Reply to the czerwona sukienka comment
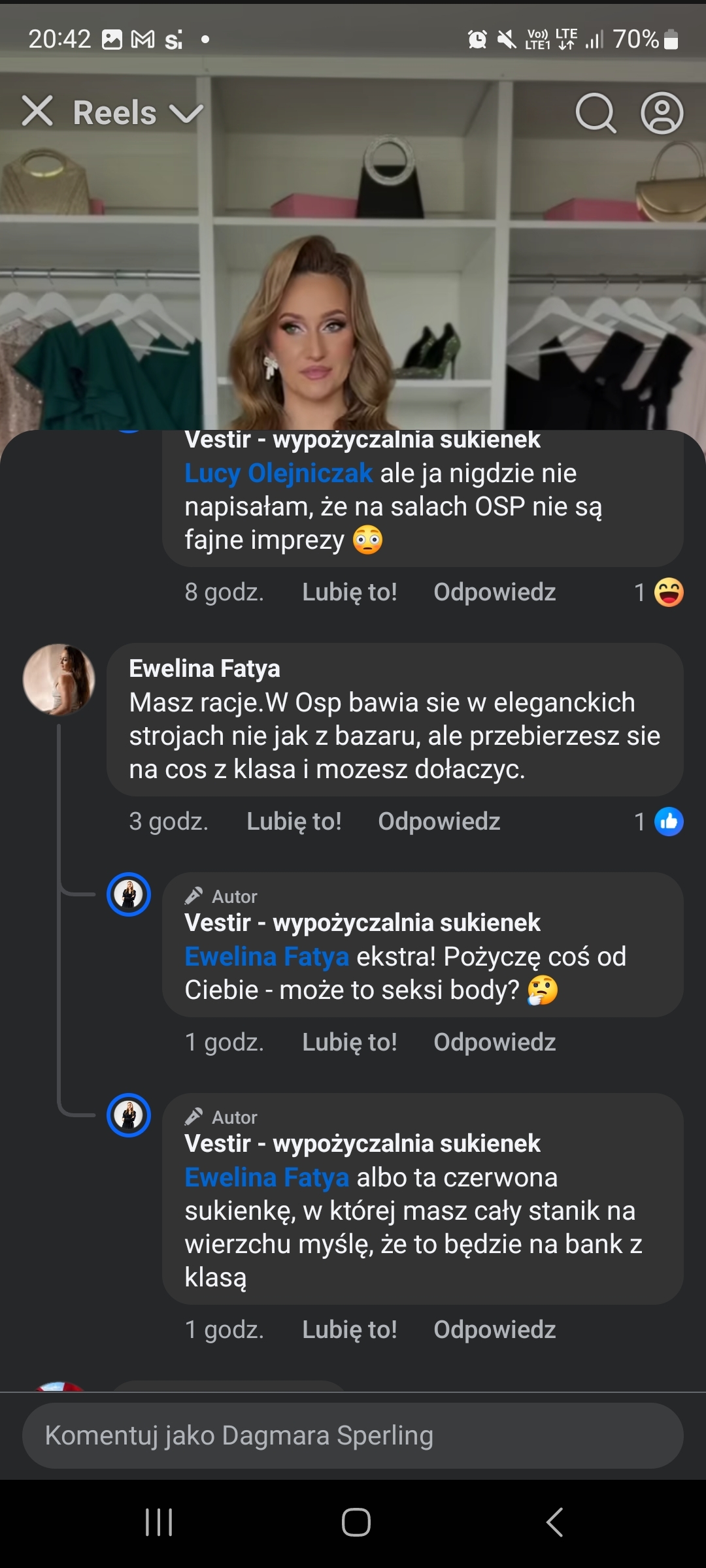Image resolution: width=706 pixels, height=1568 pixels. click(x=494, y=1330)
